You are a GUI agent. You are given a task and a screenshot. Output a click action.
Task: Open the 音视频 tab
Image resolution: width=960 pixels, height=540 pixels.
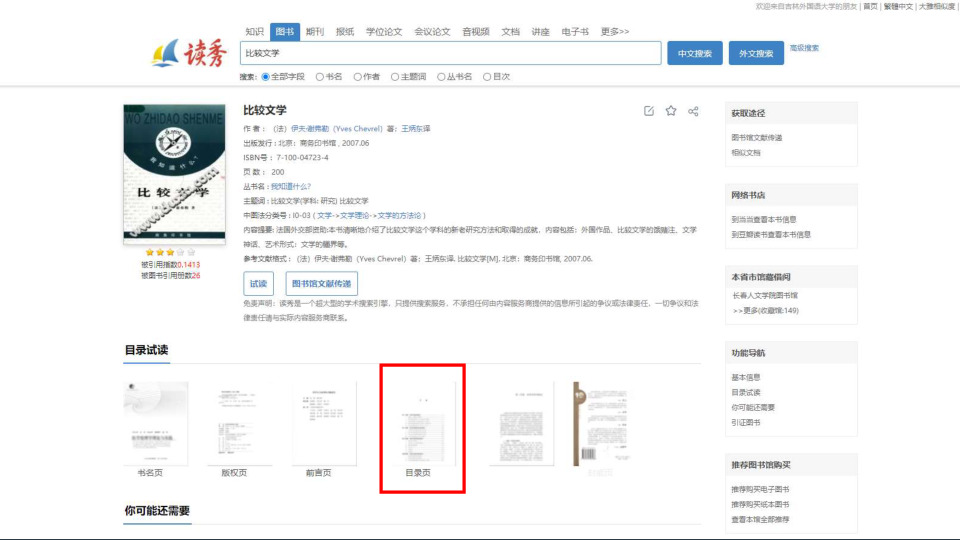(476, 32)
